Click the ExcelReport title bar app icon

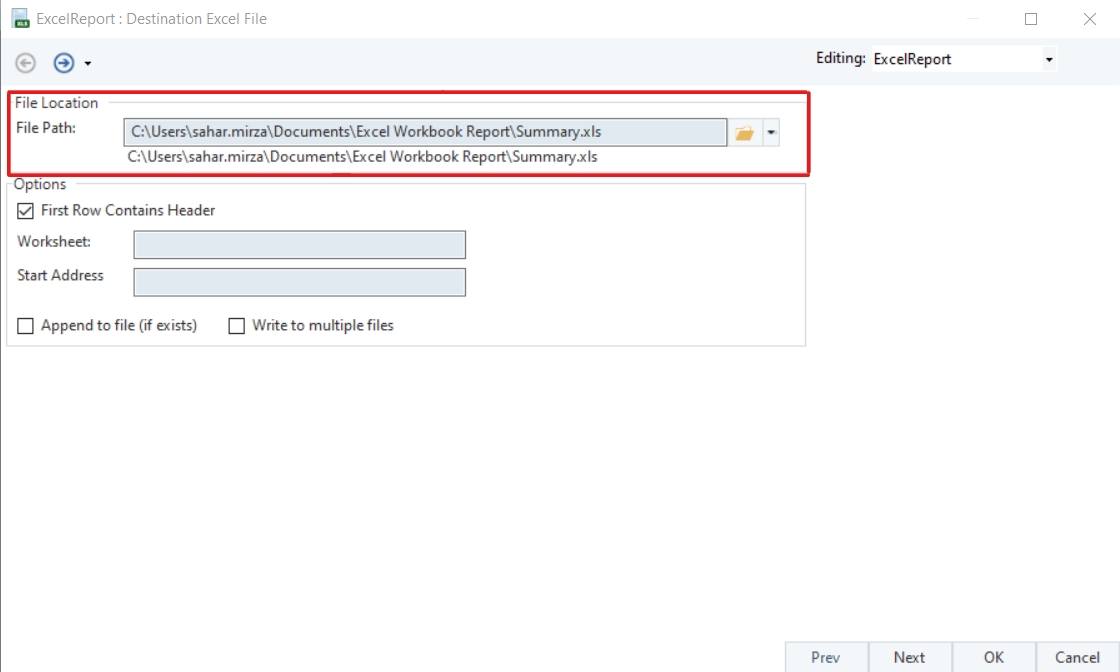20,19
